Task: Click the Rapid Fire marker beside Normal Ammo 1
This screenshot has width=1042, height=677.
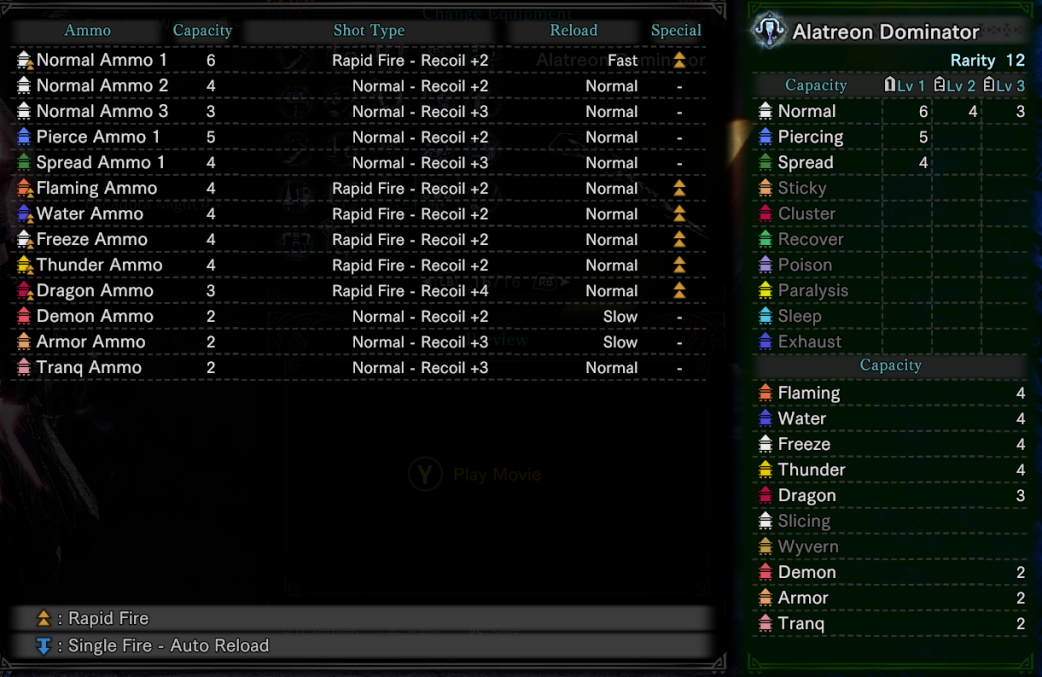Action: click(679, 60)
